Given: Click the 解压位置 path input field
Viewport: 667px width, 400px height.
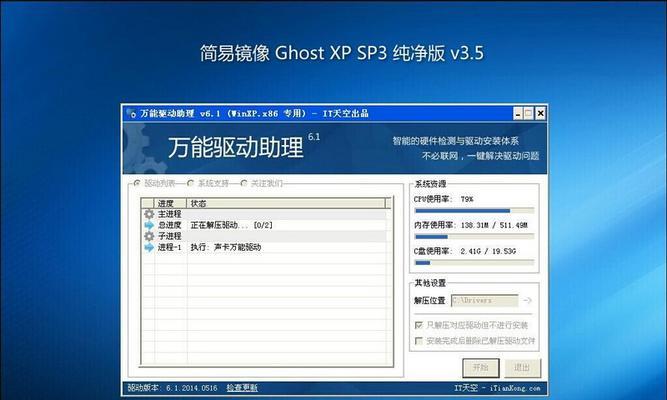Looking at the screenshot, I should pos(485,300).
